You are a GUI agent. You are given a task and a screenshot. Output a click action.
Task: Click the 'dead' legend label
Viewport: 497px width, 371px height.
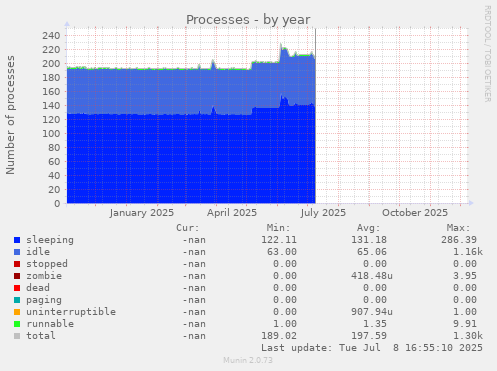(38, 288)
